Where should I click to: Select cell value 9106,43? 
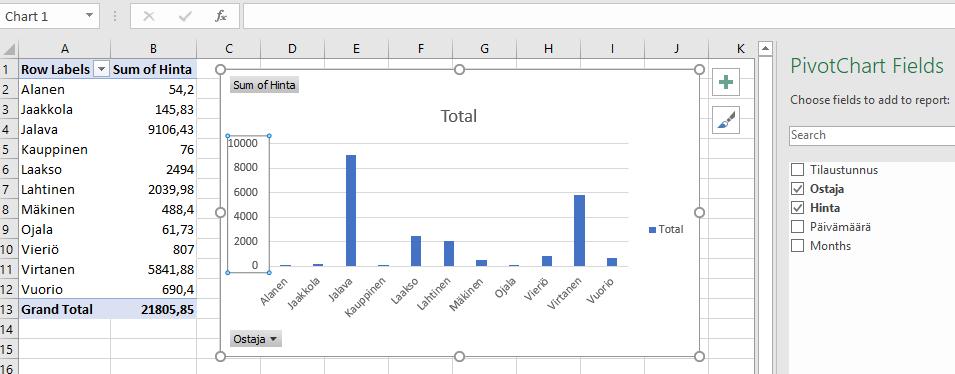153,130
